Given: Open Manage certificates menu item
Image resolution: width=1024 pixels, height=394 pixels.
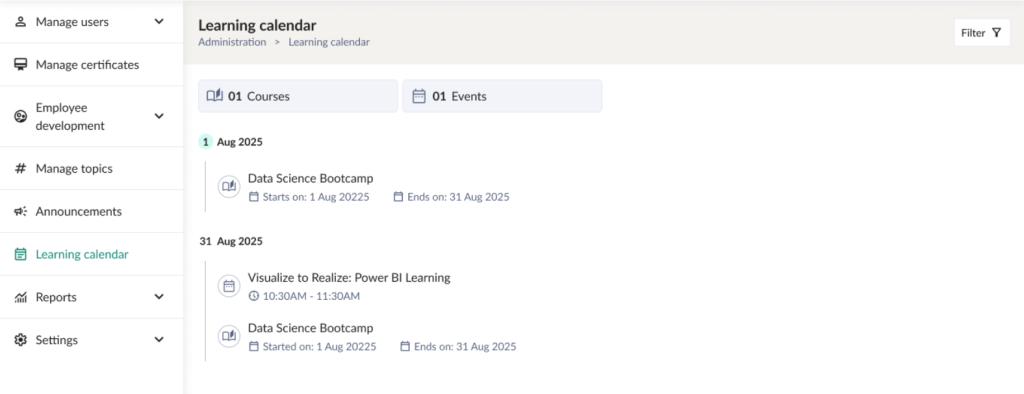Looking at the screenshot, I should [x=91, y=65].
